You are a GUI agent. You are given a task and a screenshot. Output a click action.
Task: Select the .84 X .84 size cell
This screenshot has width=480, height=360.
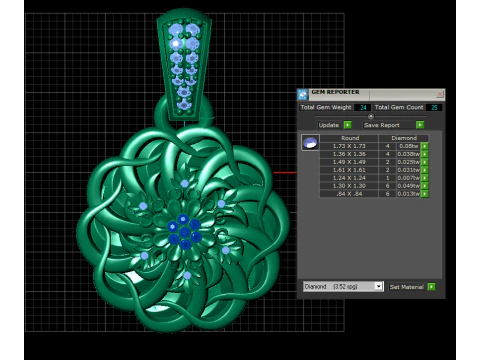pyautogui.click(x=349, y=194)
